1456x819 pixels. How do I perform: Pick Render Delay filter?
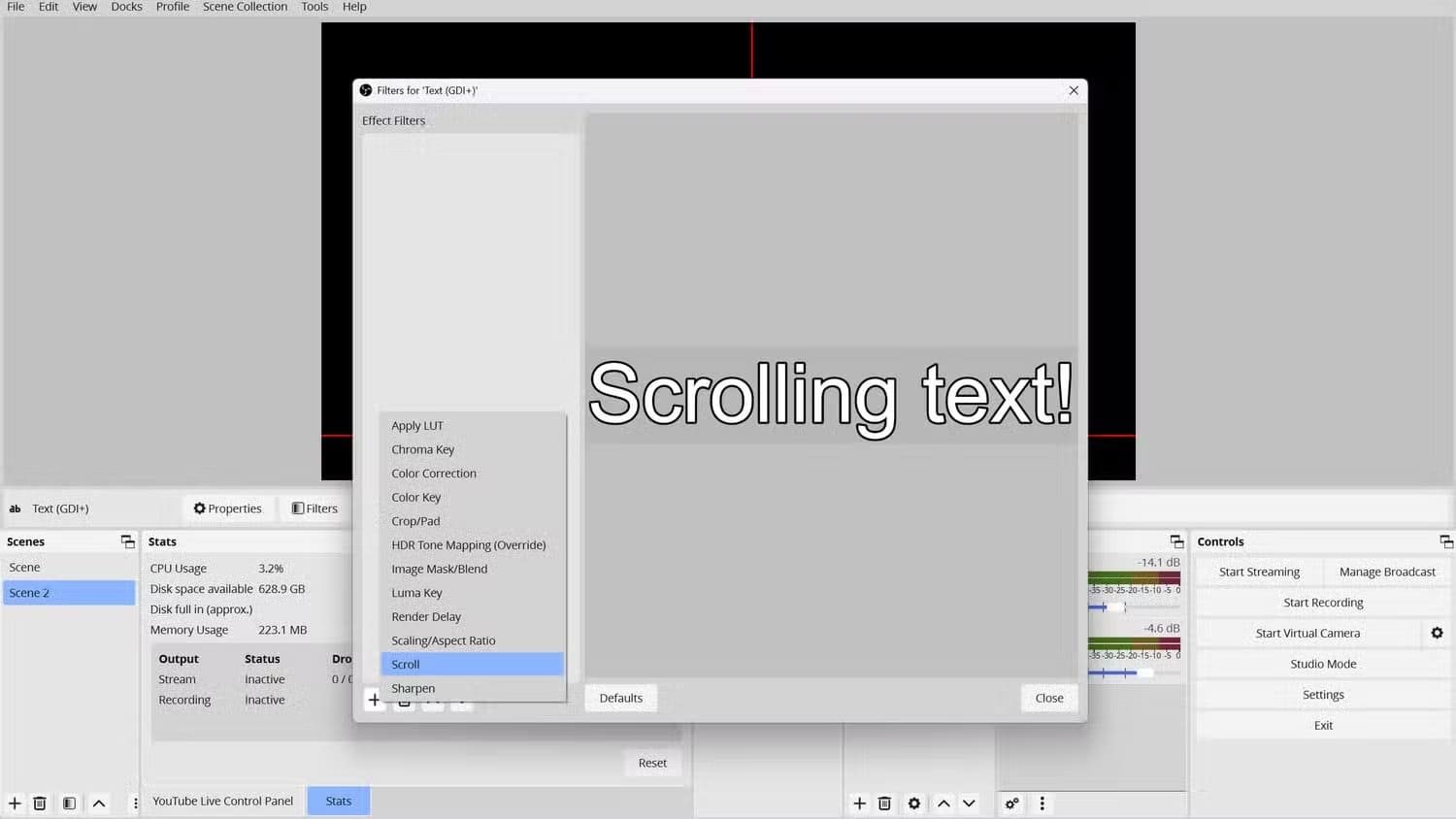(473, 616)
